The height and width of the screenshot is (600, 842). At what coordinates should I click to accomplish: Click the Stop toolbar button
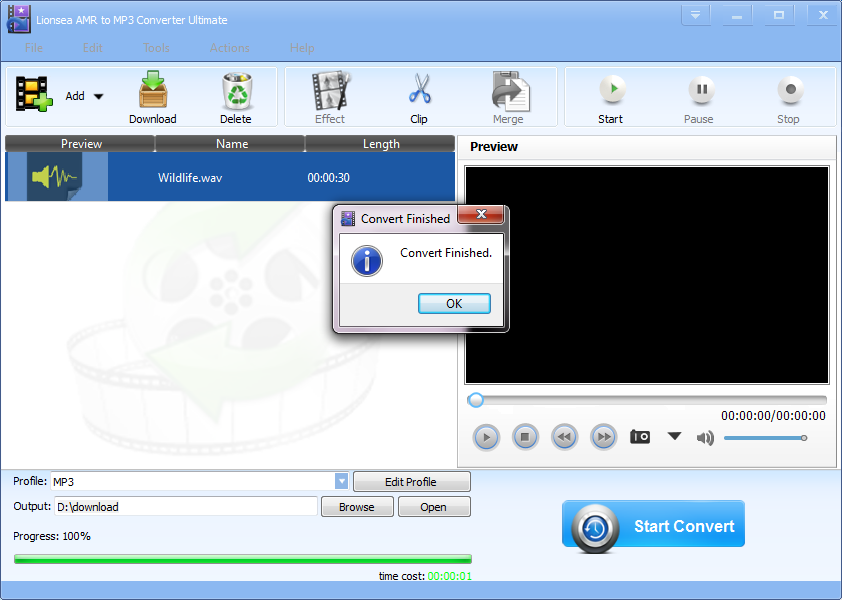pos(789,99)
